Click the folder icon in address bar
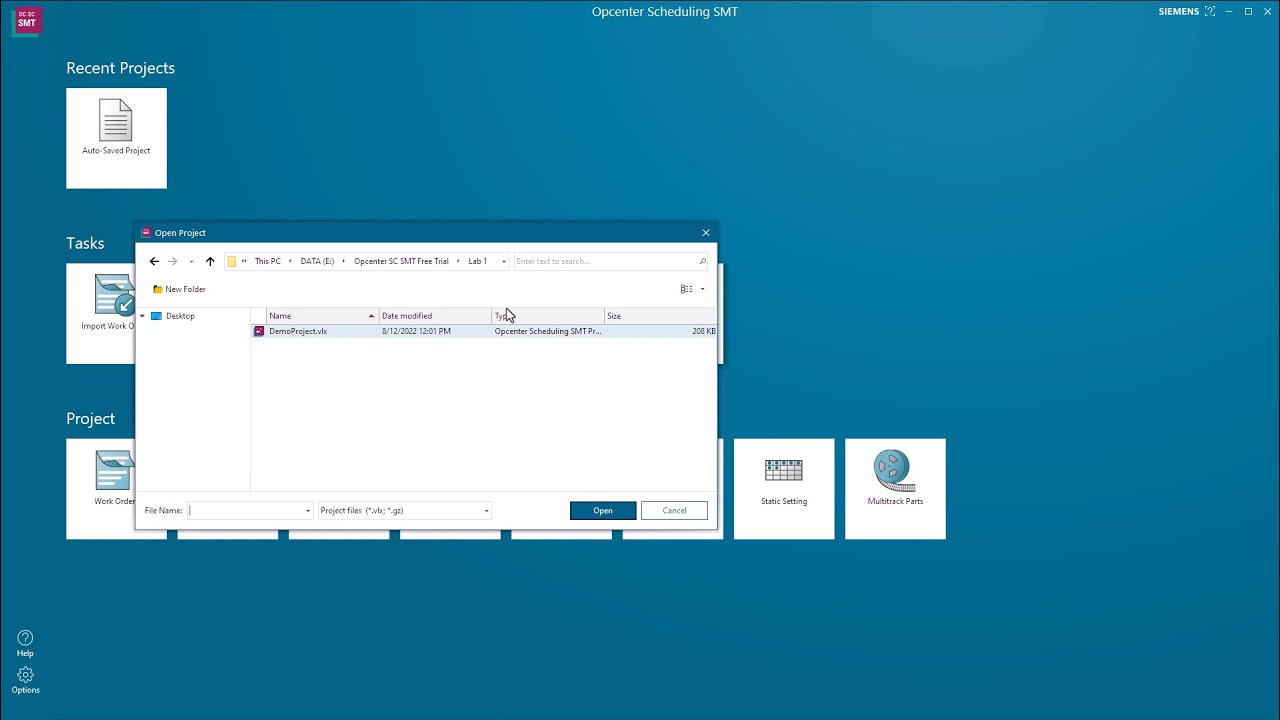Image resolution: width=1280 pixels, height=720 pixels. click(x=232, y=261)
